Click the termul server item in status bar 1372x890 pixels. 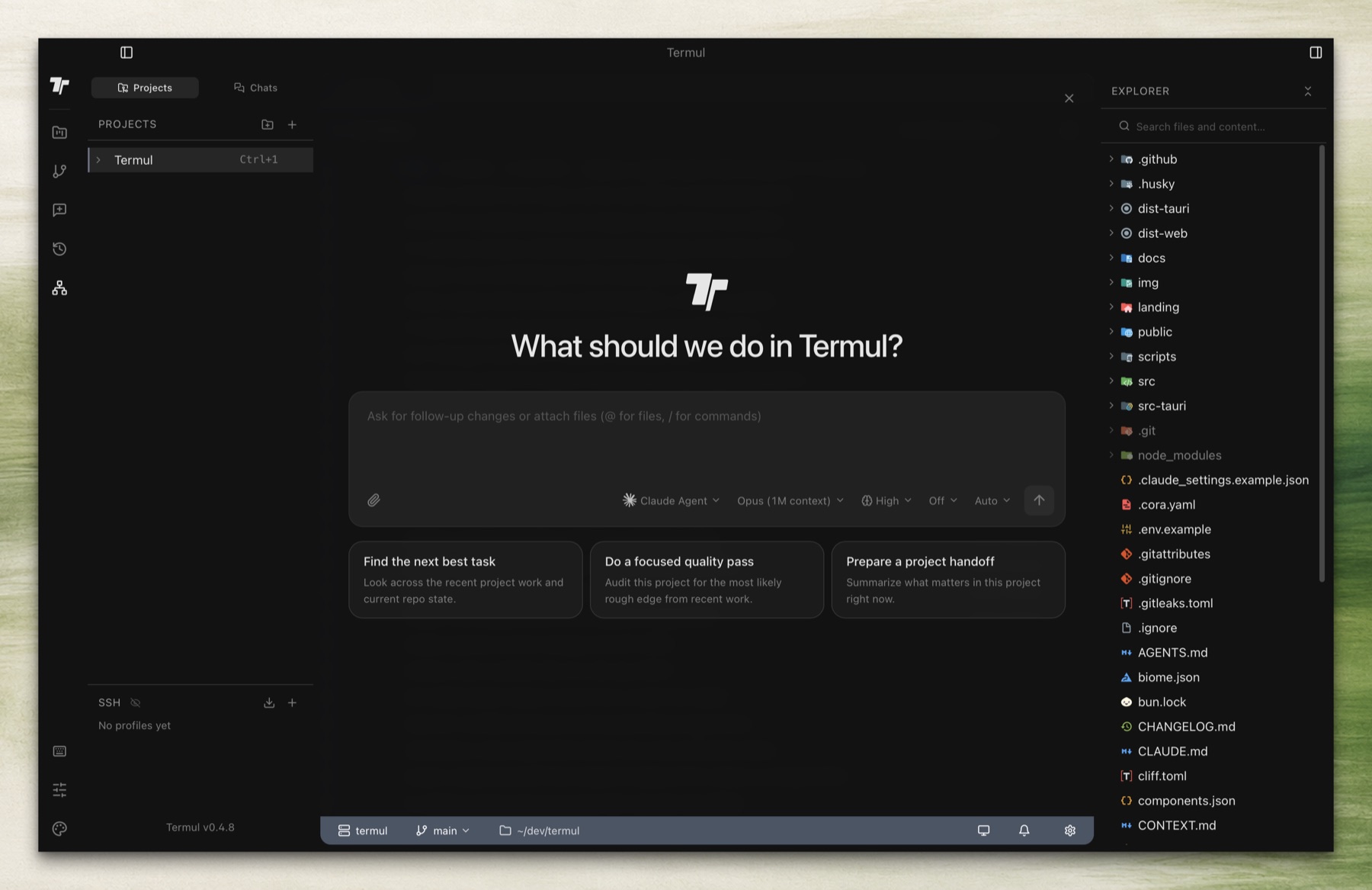tap(363, 831)
